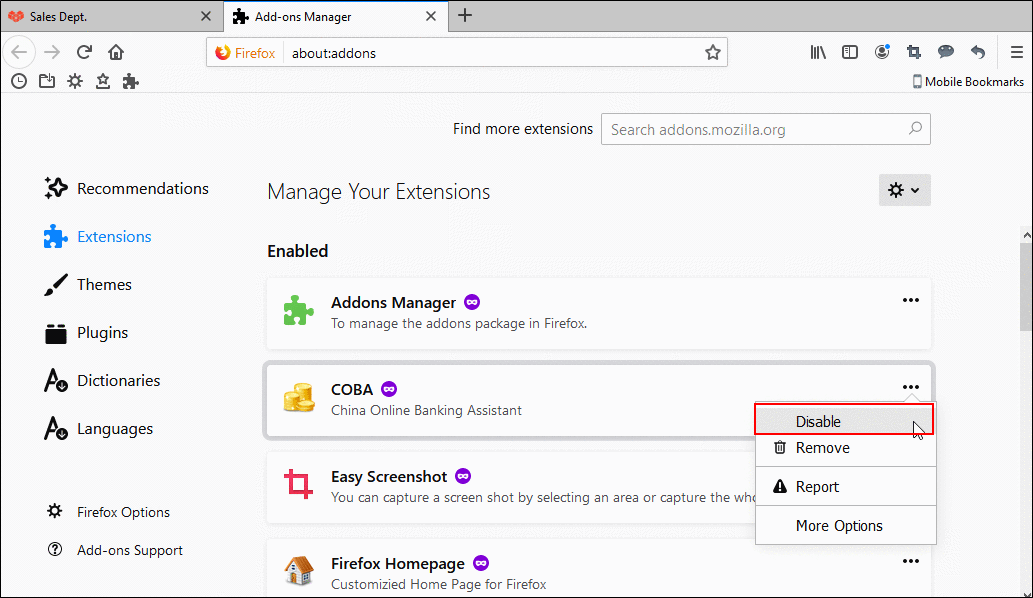Select the Extensions category

click(98, 236)
